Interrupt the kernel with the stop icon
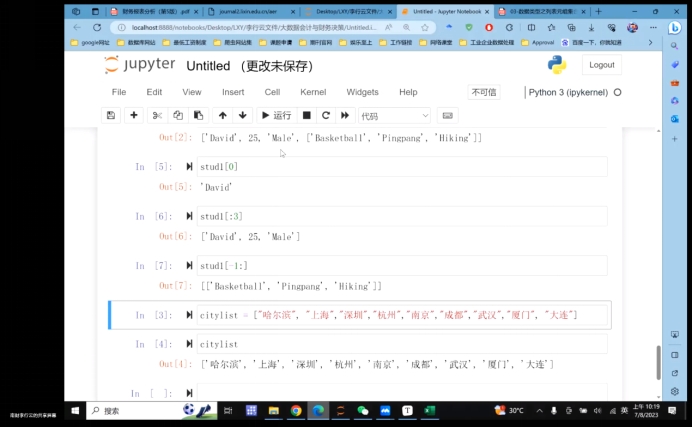The image size is (693, 427). 307,116
